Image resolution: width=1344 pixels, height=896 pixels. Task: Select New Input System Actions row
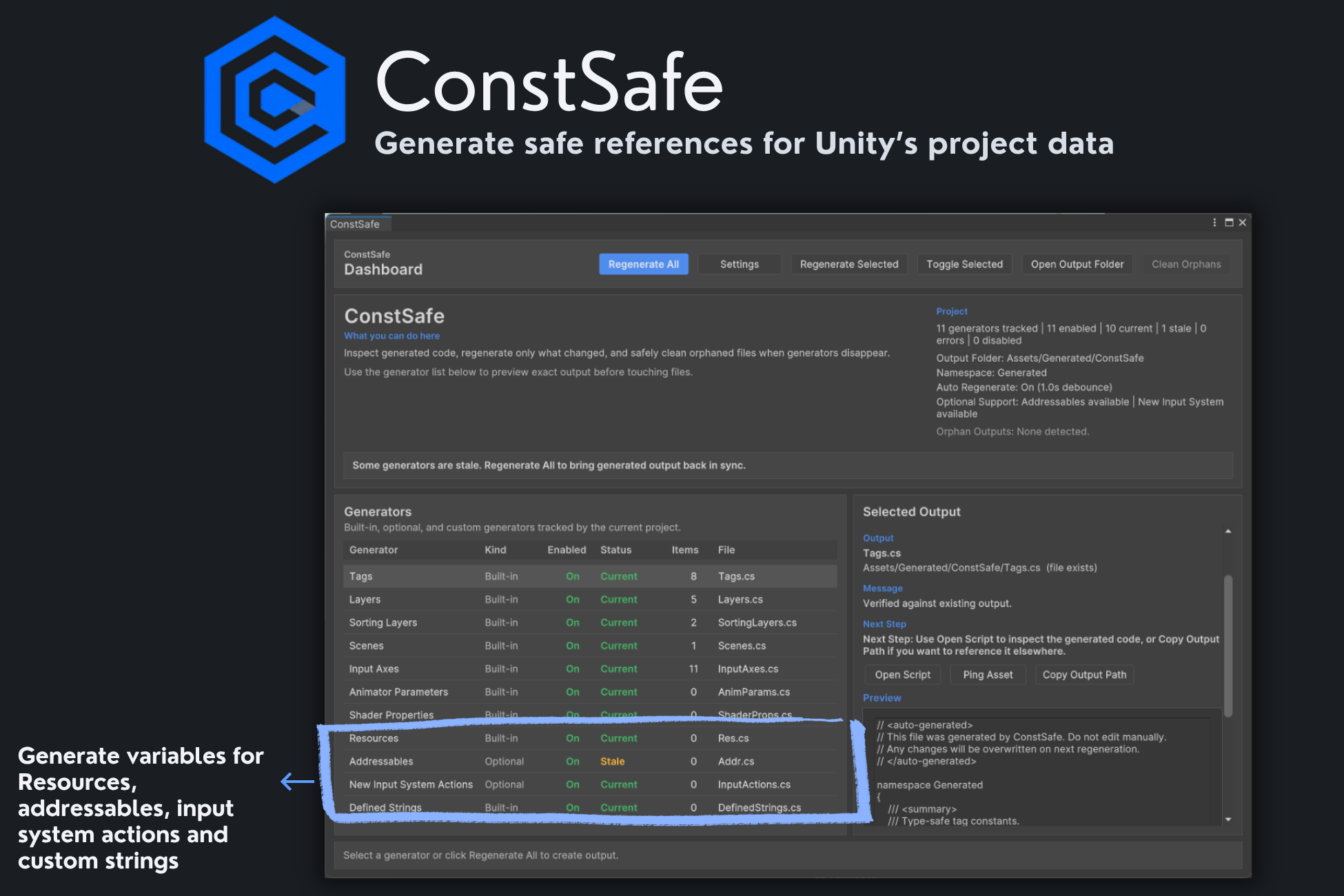tap(590, 784)
